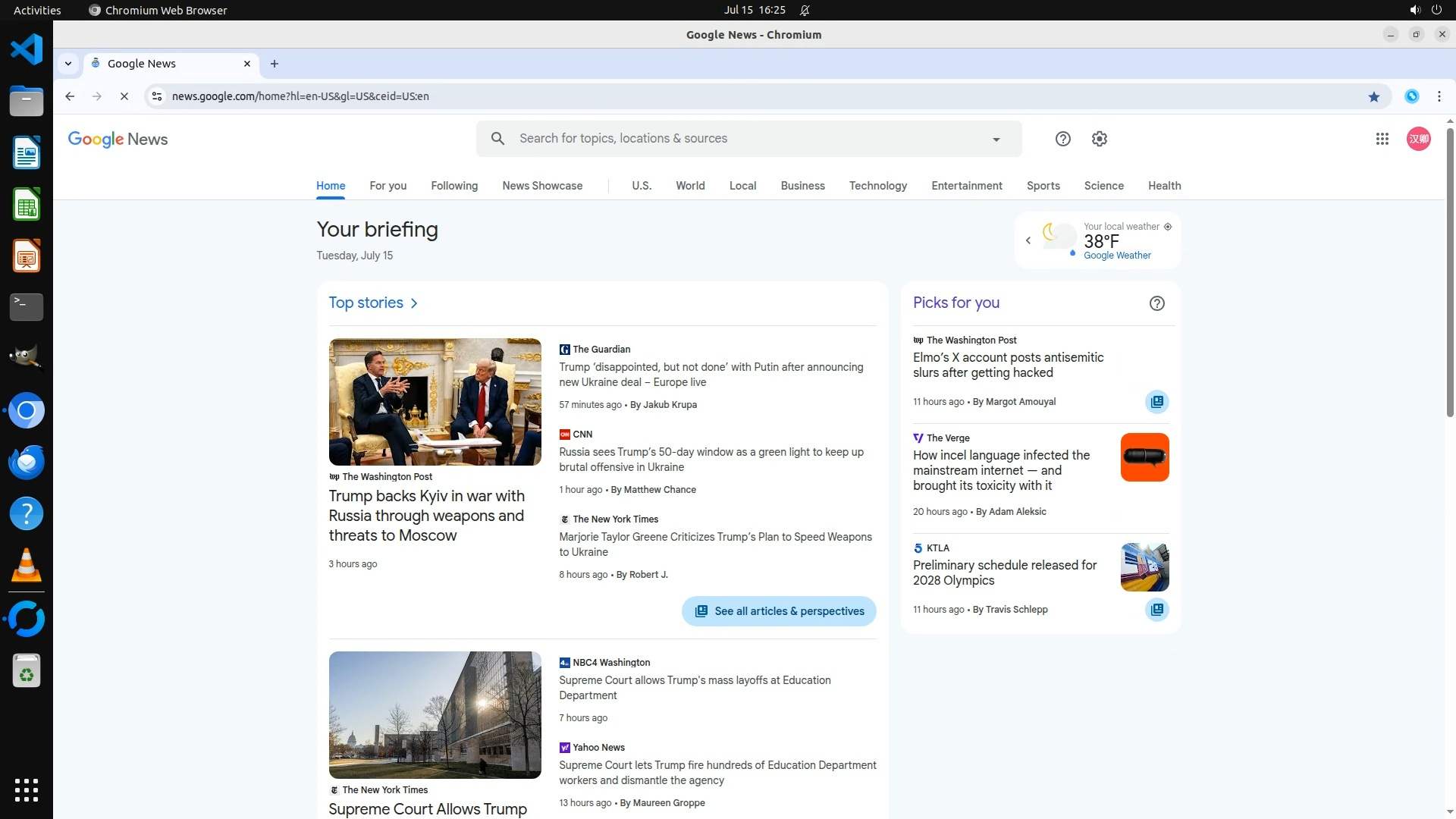Click the use precise location weather icon
This screenshot has height=819, width=1456.
[1168, 227]
